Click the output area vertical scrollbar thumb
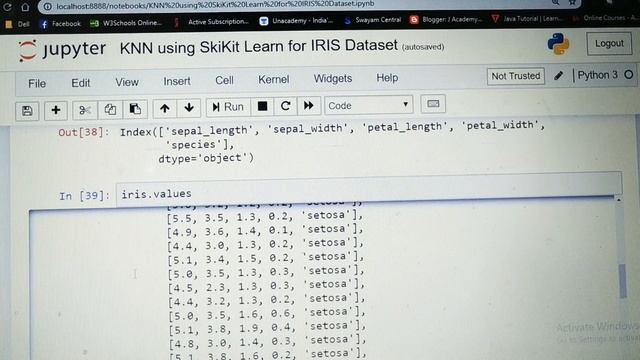This screenshot has width=640, height=360. 622,281
